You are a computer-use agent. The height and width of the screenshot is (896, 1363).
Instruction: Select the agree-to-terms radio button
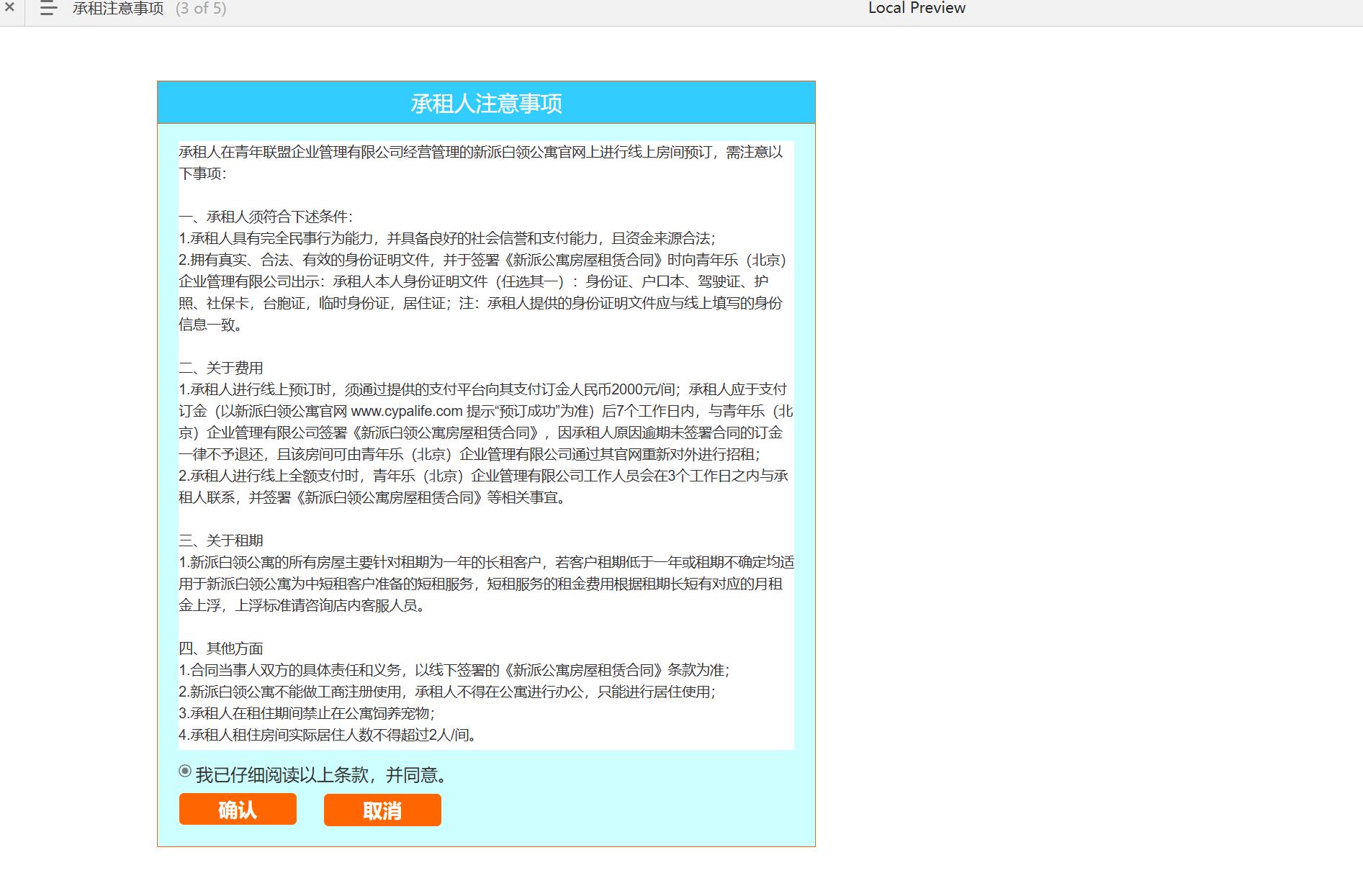click(x=185, y=771)
